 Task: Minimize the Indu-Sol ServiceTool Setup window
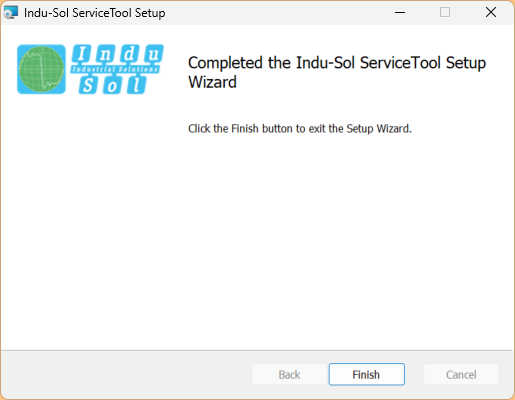(400, 13)
